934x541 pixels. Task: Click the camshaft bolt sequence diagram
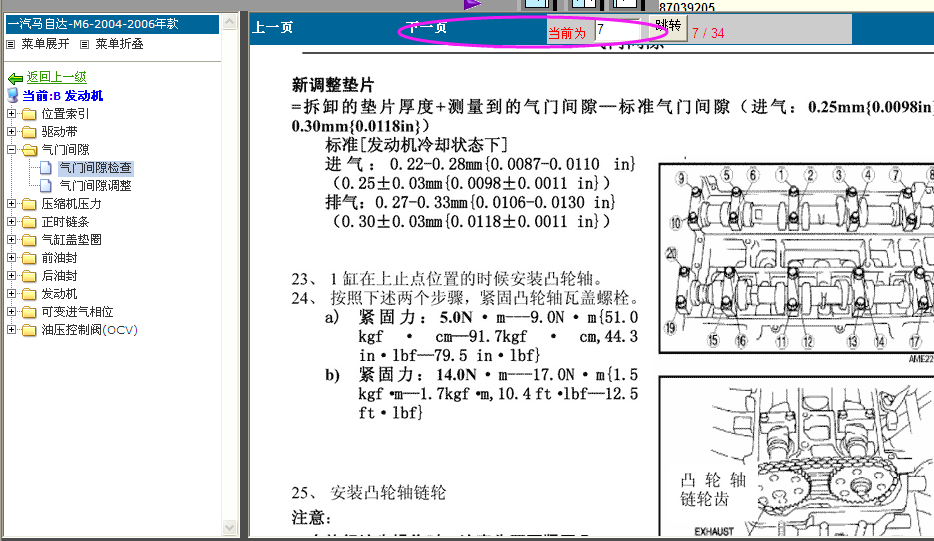[x=796, y=258]
